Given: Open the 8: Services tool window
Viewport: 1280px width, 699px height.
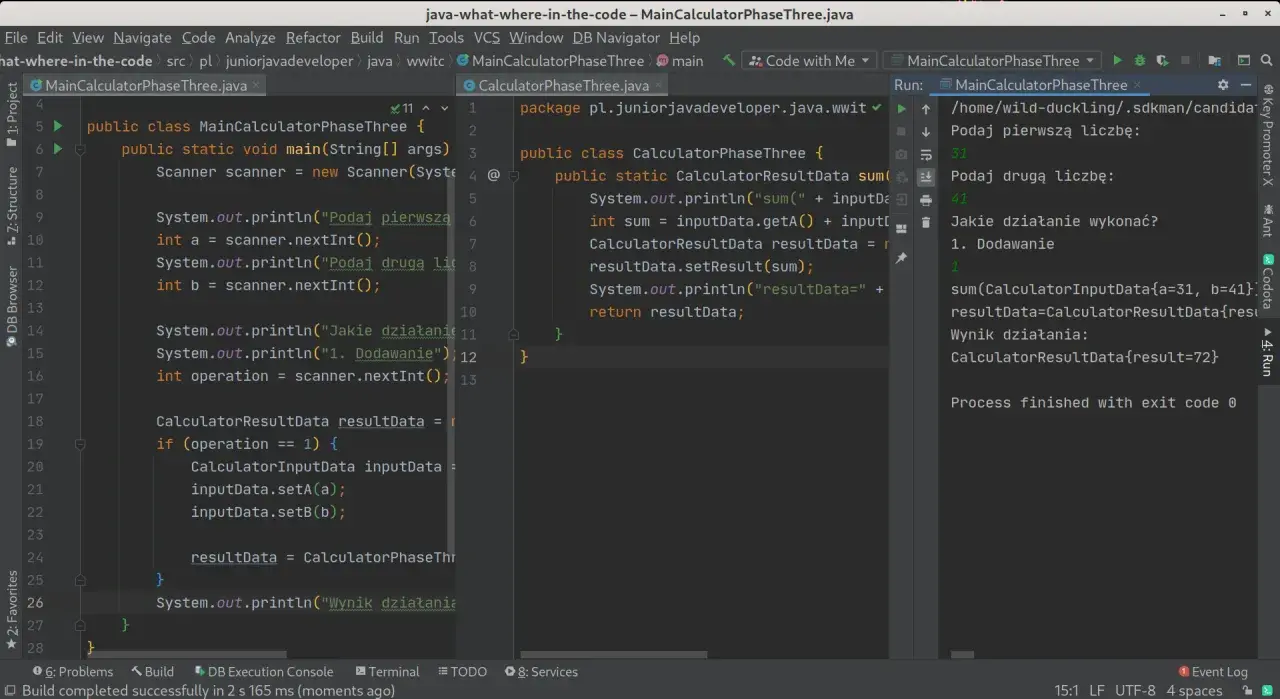Looking at the screenshot, I should coord(541,672).
